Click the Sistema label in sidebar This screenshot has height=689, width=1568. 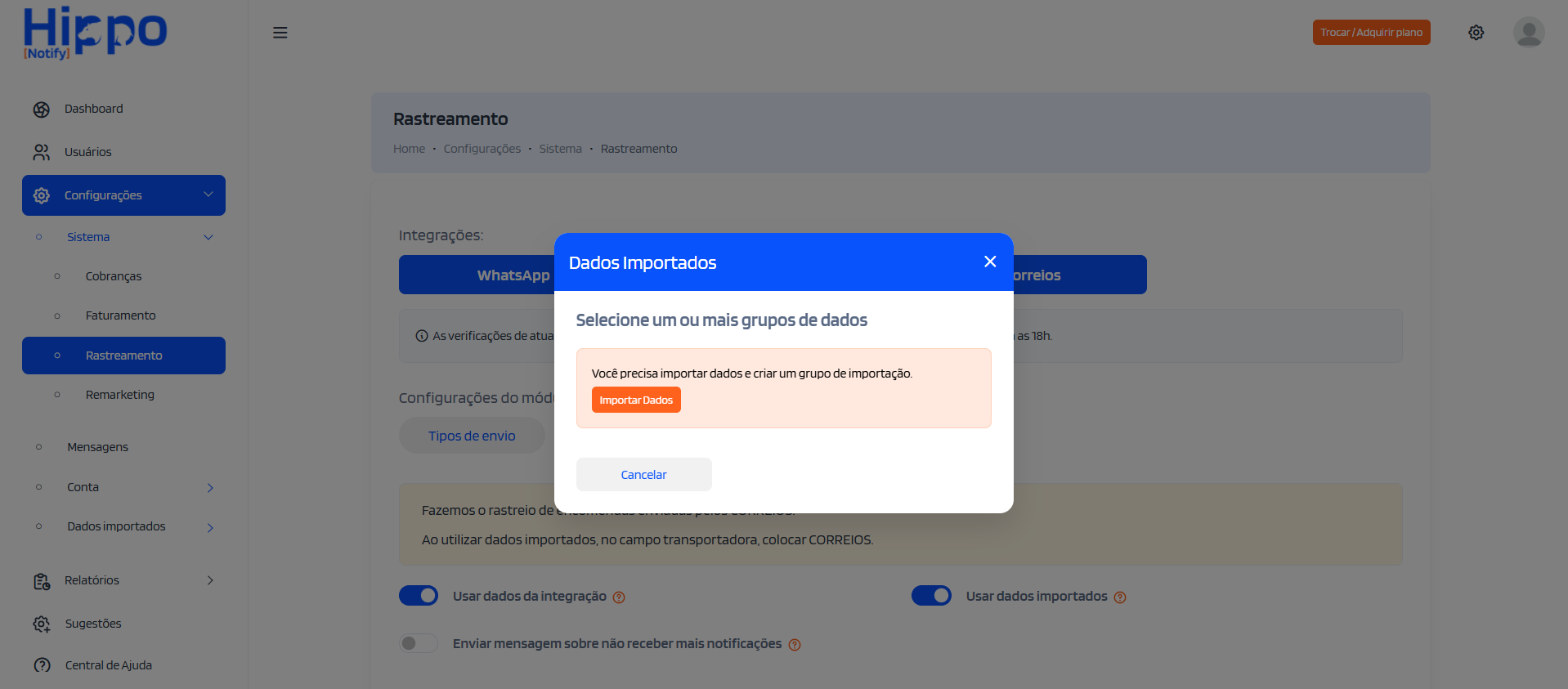88,237
